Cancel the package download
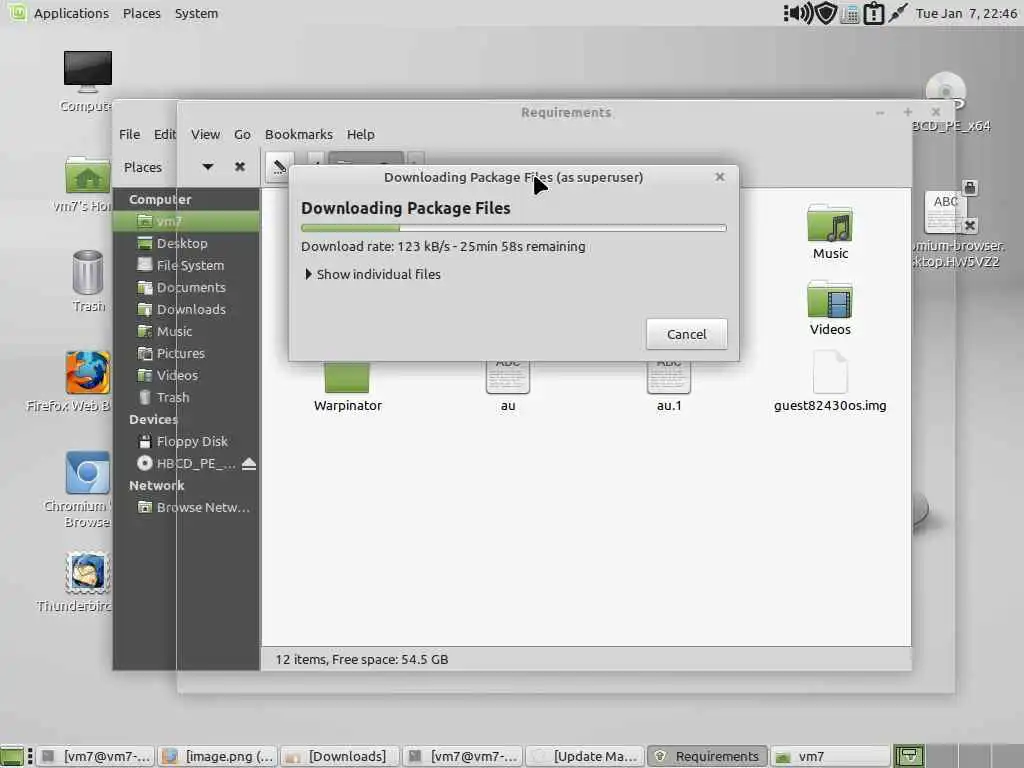Screen dimensions: 1024x768 [686, 334]
